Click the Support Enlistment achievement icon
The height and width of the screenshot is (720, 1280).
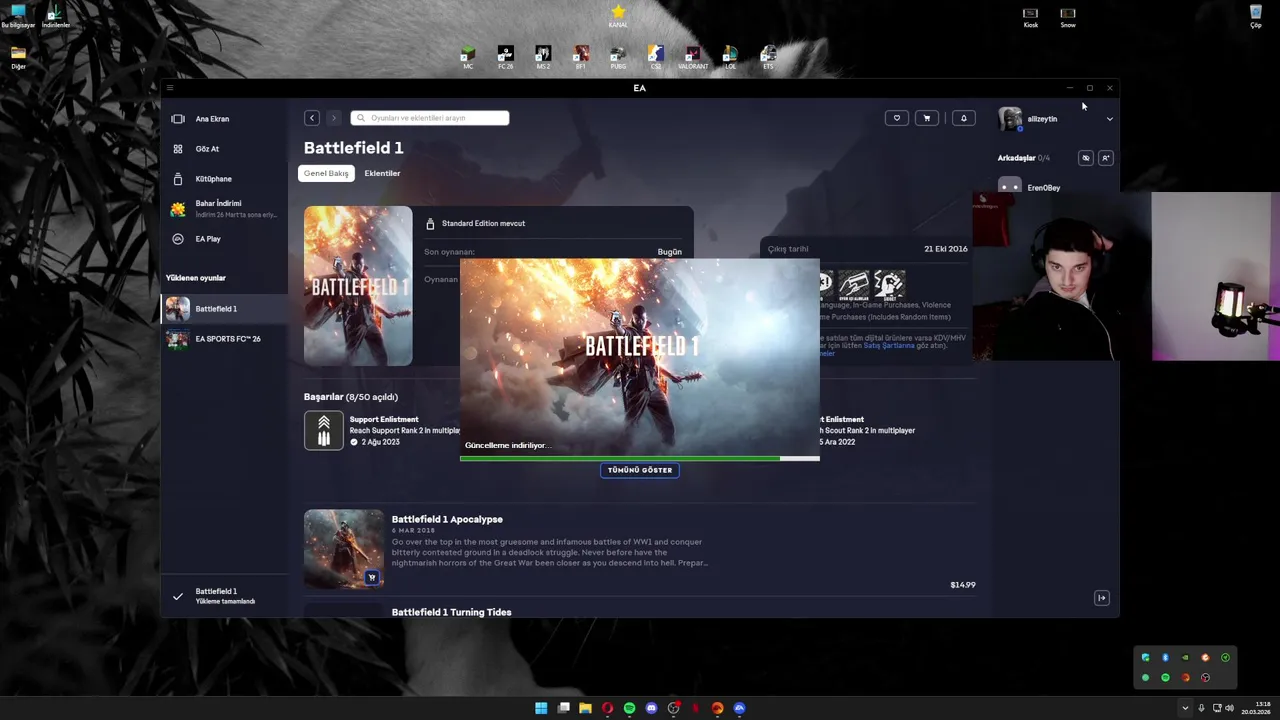click(324, 431)
